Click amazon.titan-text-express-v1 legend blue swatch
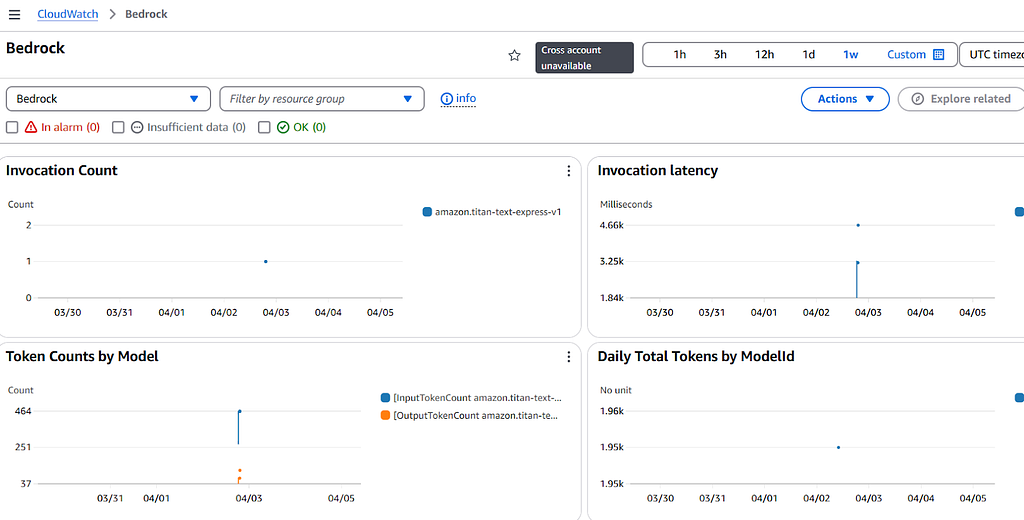Image resolution: width=1024 pixels, height=520 pixels. (x=427, y=212)
